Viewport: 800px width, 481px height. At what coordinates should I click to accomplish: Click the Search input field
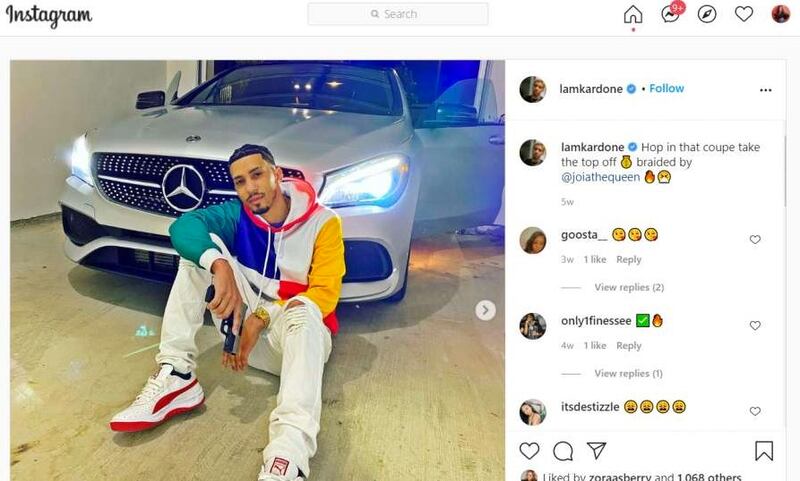[397, 14]
